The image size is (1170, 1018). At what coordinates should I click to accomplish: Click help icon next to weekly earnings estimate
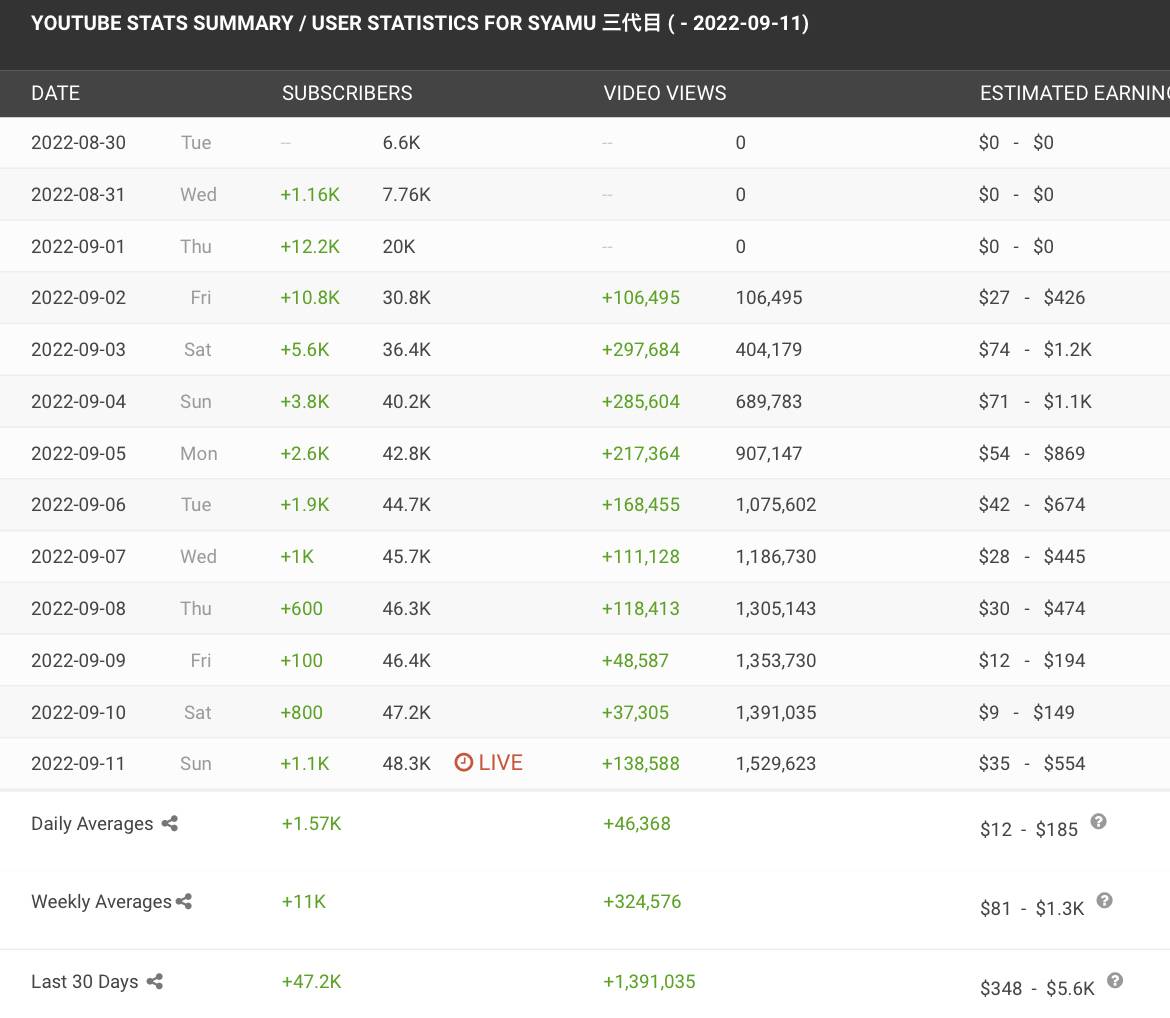(1104, 900)
